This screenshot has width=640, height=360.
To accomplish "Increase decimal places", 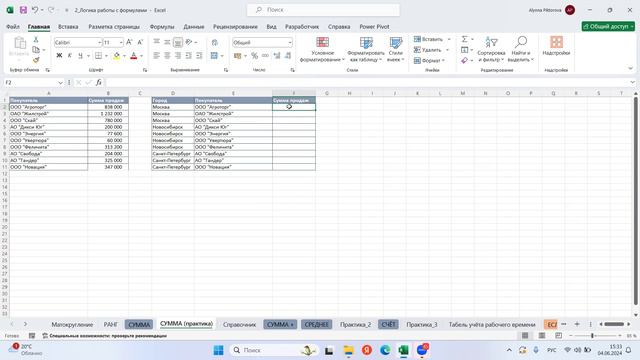I will point(277,56).
